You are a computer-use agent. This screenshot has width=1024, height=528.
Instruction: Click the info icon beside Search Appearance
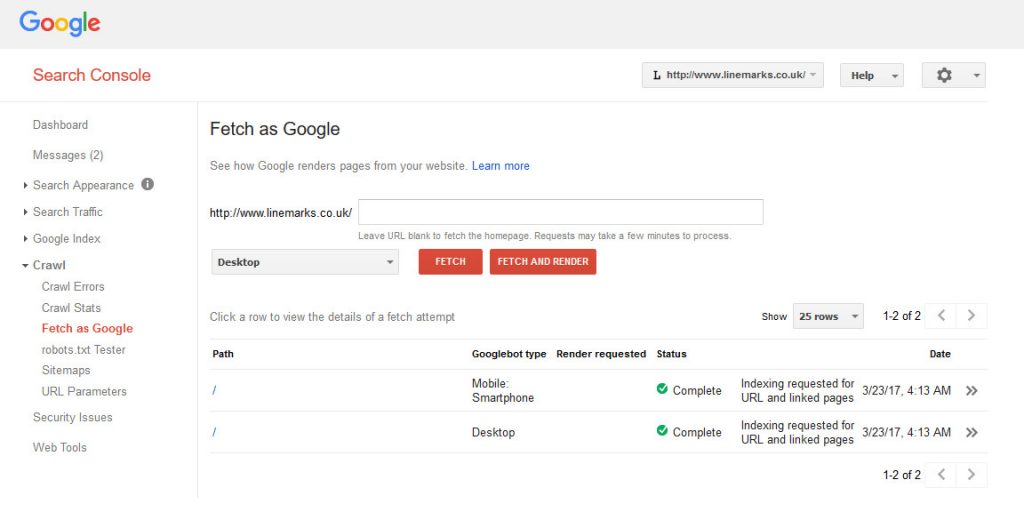[148, 184]
